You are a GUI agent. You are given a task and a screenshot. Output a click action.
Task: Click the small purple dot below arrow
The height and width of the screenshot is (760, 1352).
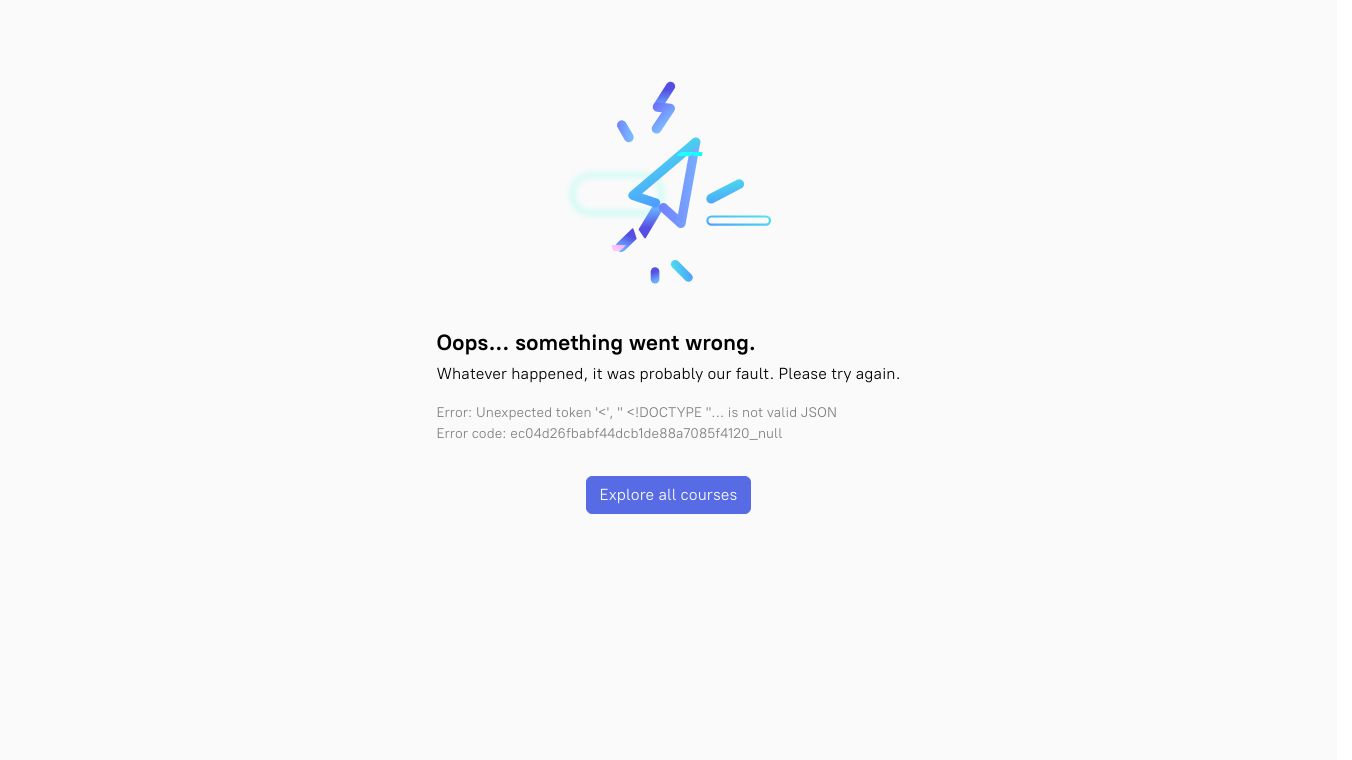pyautogui.click(x=655, y=275)
